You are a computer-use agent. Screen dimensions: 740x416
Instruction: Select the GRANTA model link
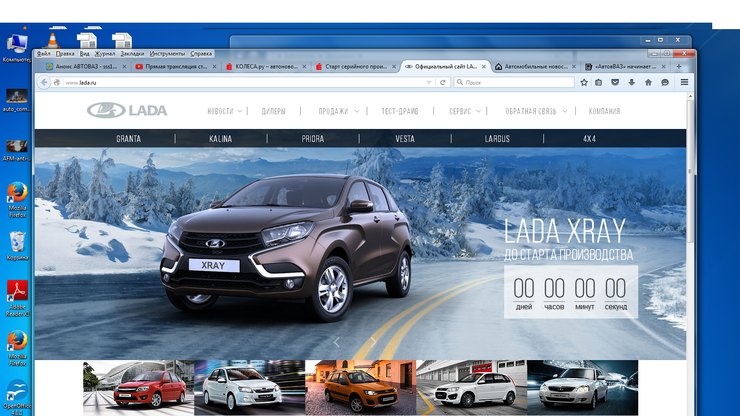point(128,139)
